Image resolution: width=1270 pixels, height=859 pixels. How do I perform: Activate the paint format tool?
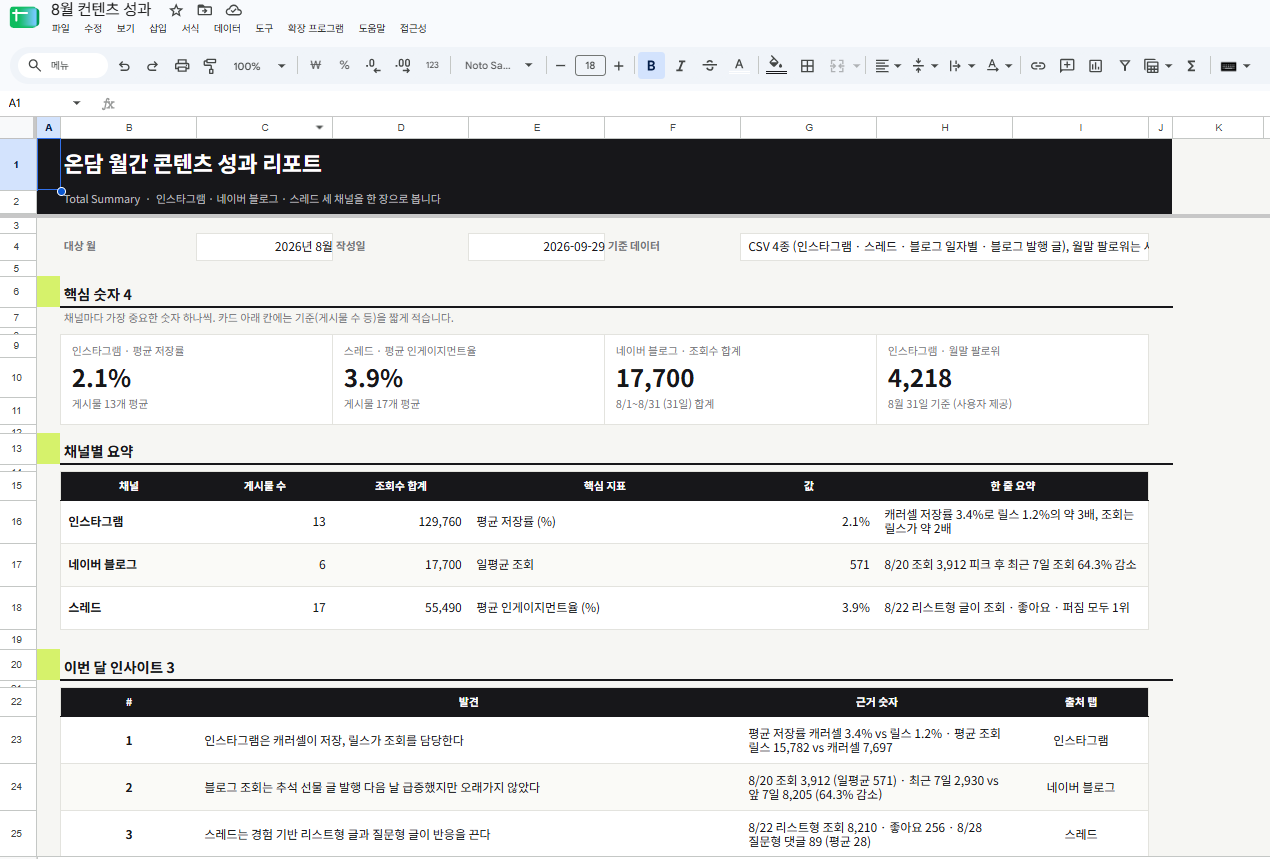[x=210, y=66]
